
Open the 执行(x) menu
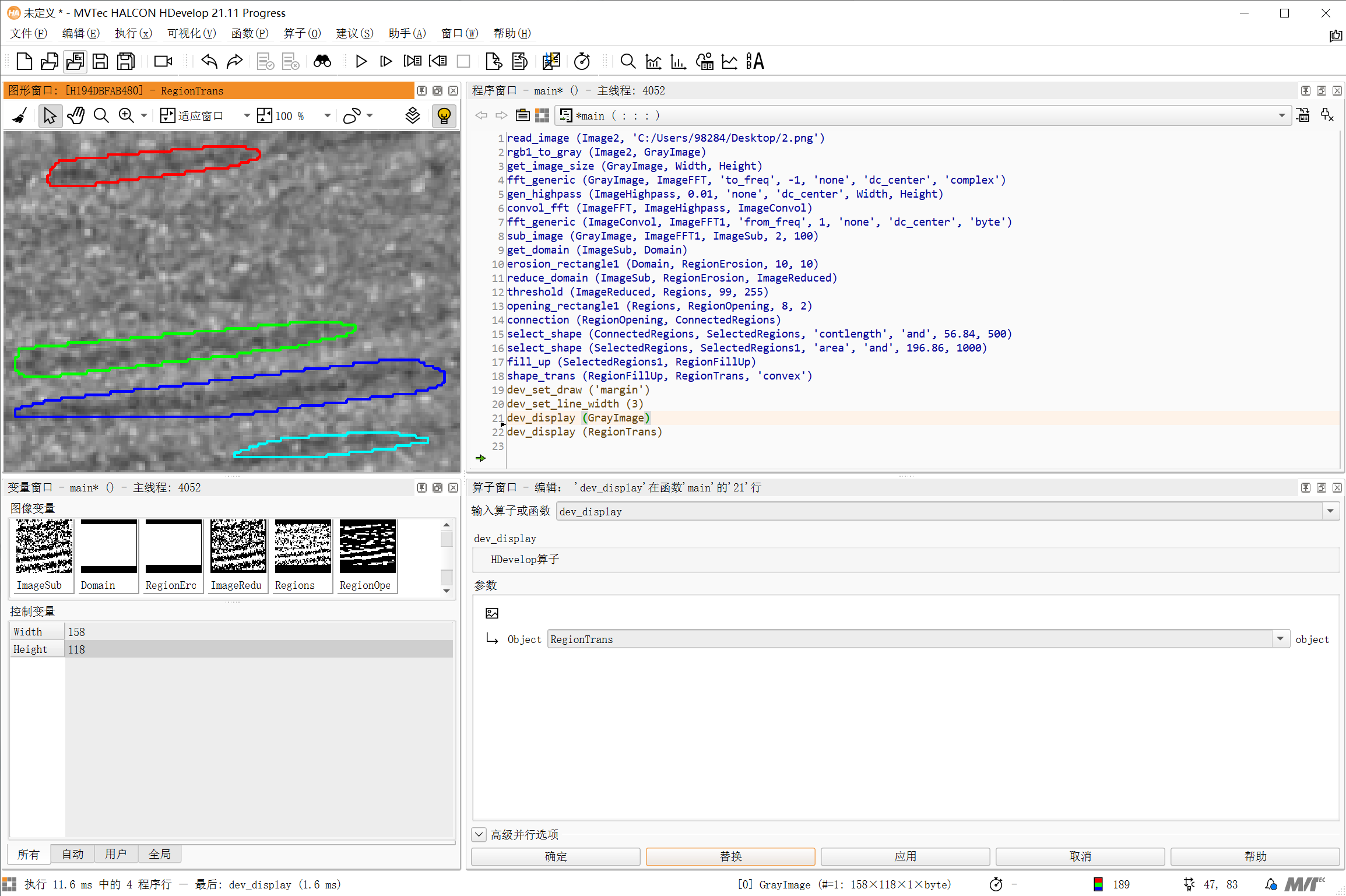pyautogui.click(x=133, y=33)
